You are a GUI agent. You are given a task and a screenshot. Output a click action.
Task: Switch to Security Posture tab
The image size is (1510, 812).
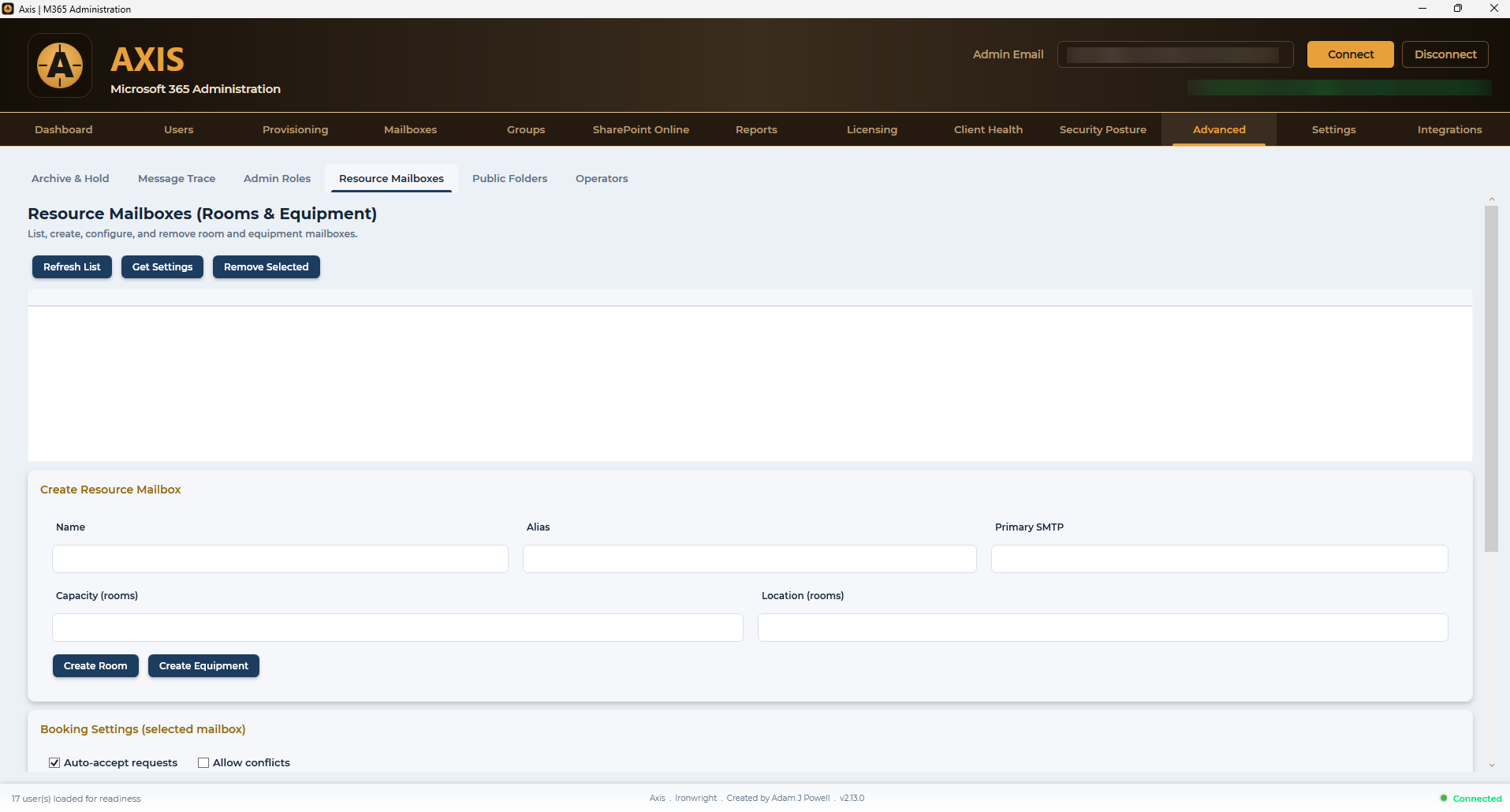coord(1103,129)
